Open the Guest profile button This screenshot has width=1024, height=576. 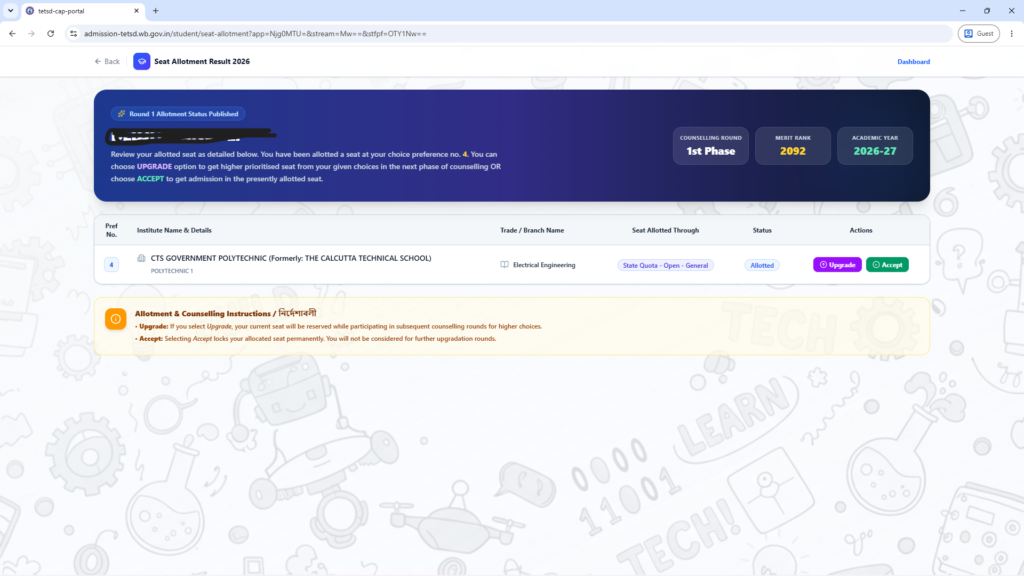[978, 33]
